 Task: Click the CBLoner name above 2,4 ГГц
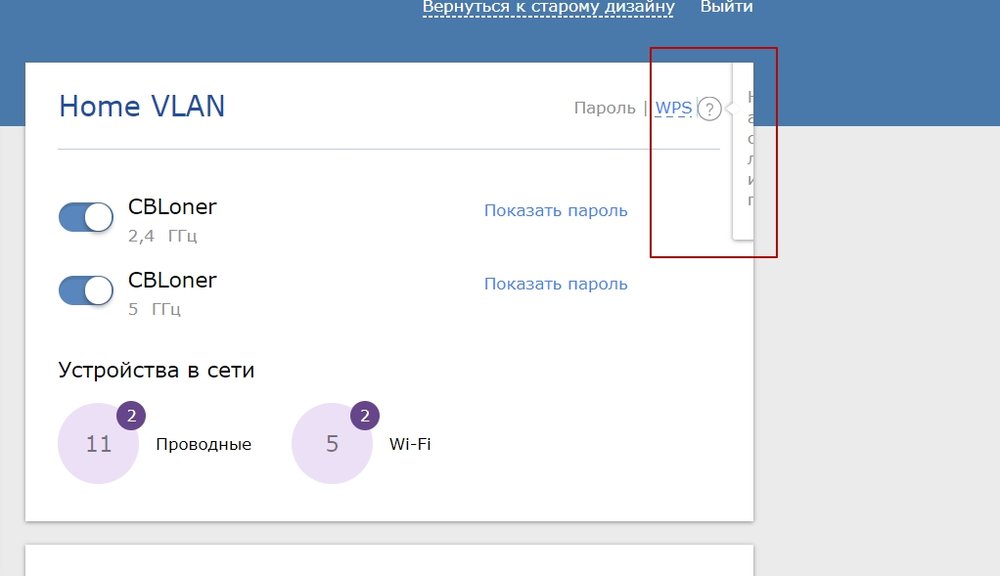point(172,207)
